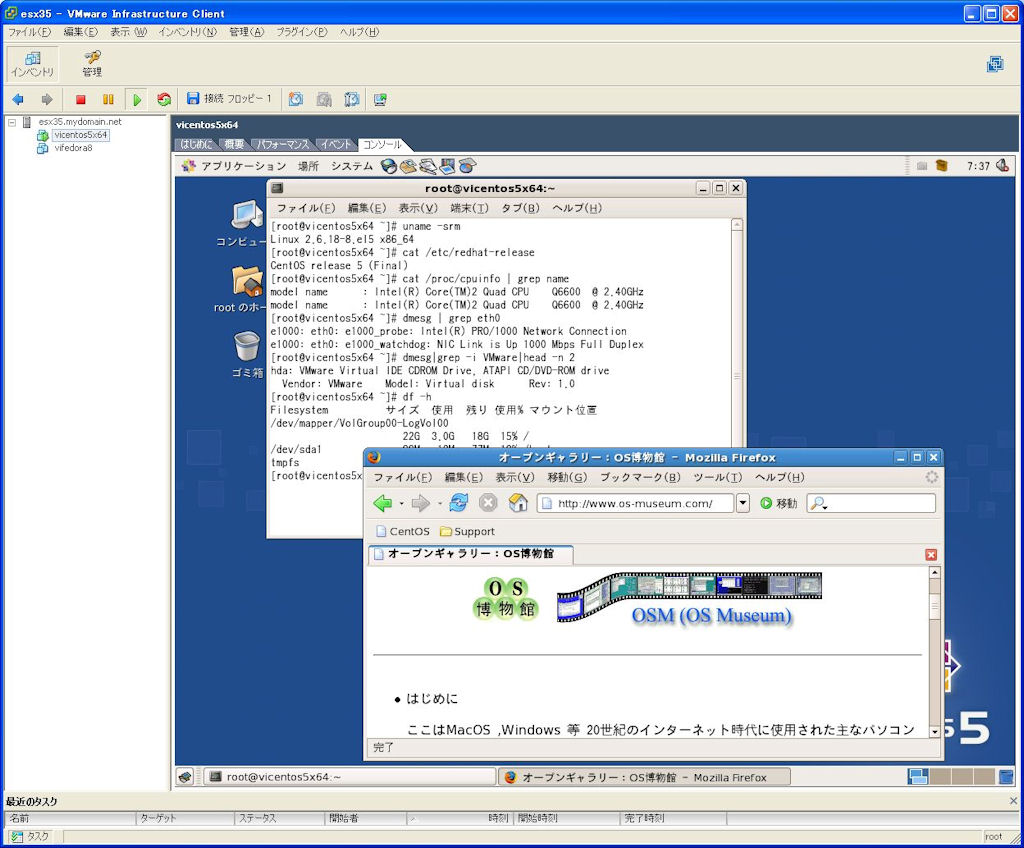Image resolution: width=1024 pixels, height=848 pixels.
Task: Open the インベントリ(N) menu
Action: [187, 32]
